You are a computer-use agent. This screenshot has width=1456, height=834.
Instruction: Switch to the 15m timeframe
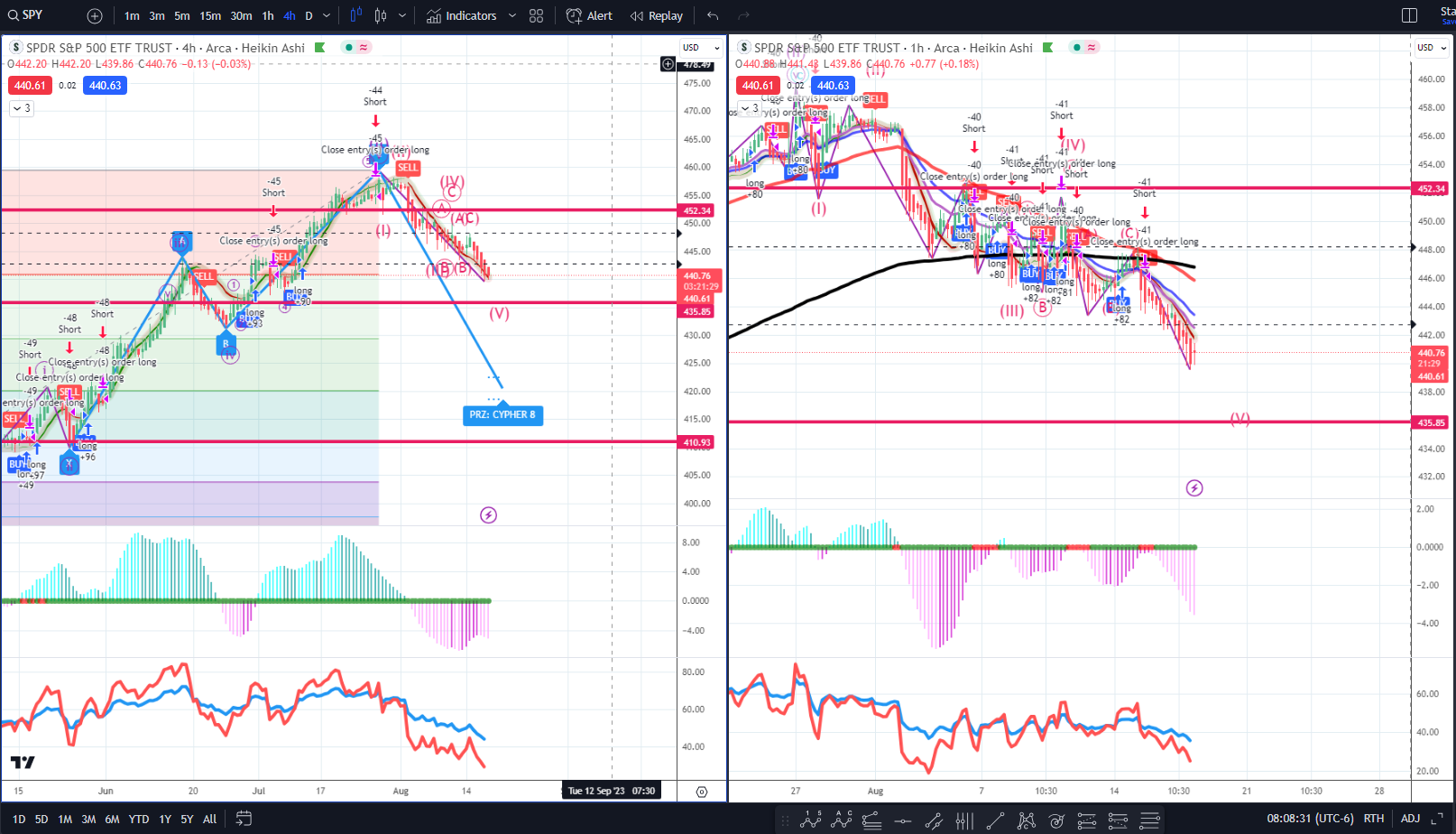click(x=210, y=15)
